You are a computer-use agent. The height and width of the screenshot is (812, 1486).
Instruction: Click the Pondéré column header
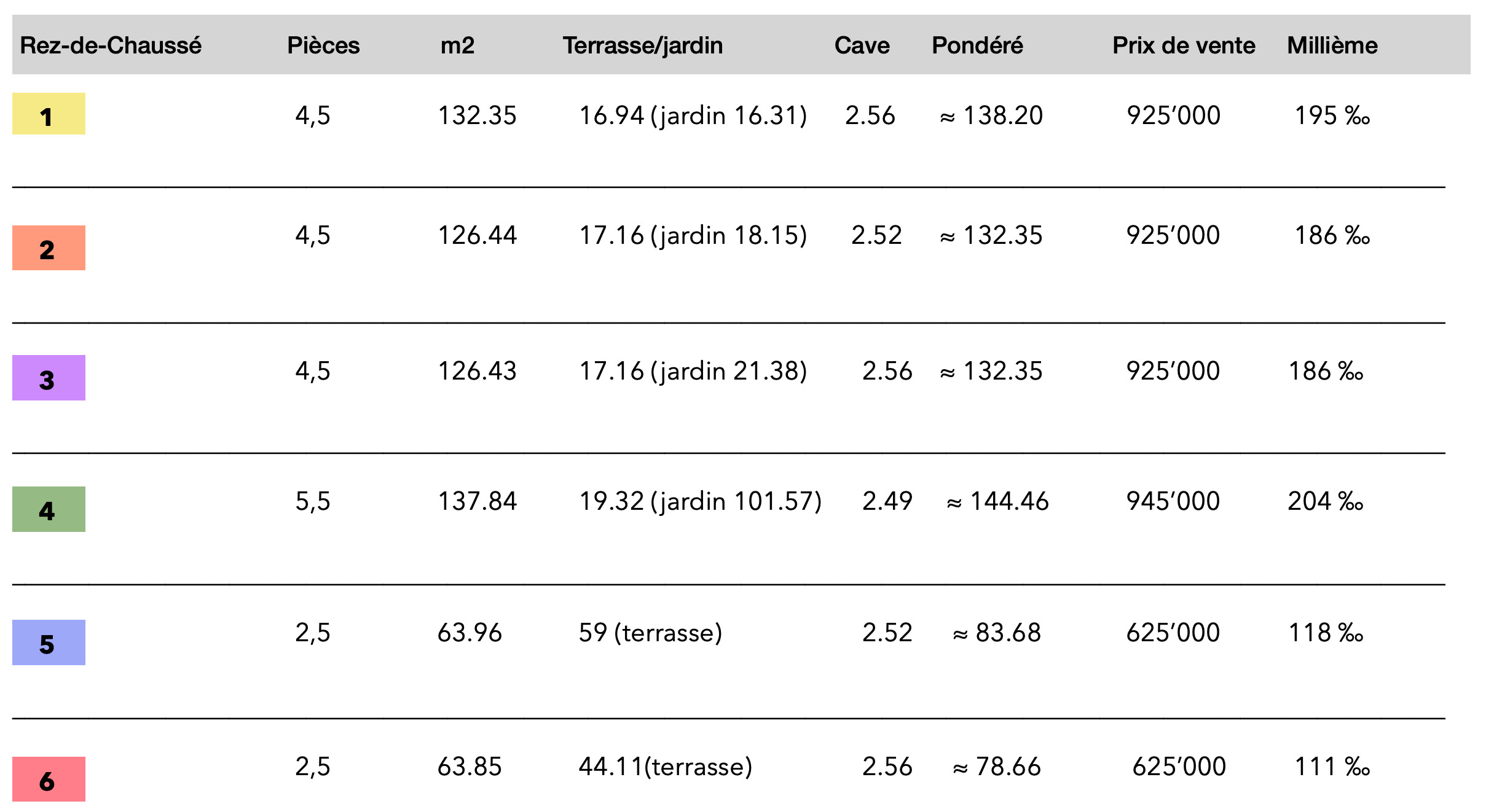(x=977, y=45)
